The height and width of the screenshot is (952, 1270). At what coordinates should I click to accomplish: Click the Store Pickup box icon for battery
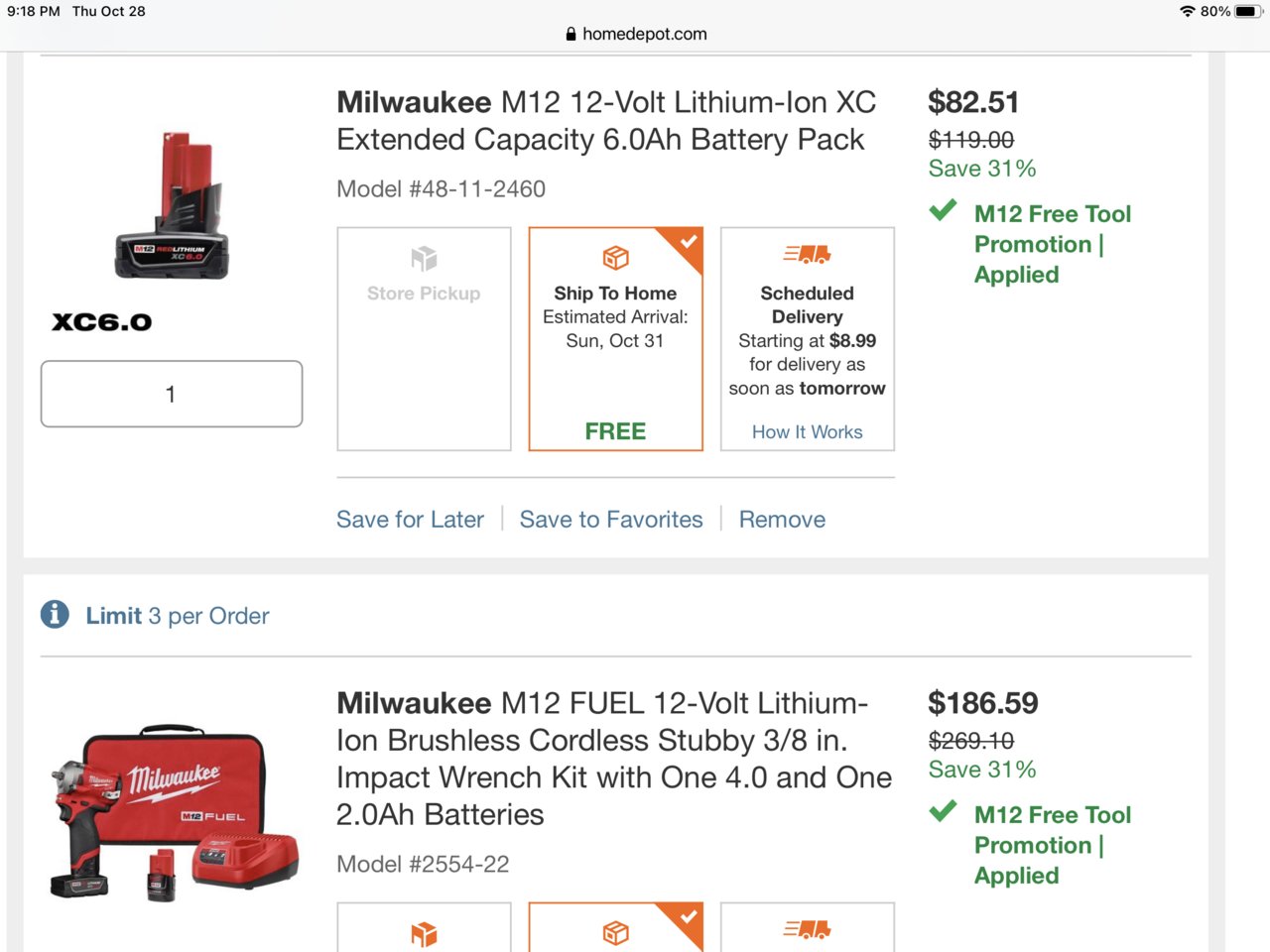pyautogui.click(x=424, y=258)
